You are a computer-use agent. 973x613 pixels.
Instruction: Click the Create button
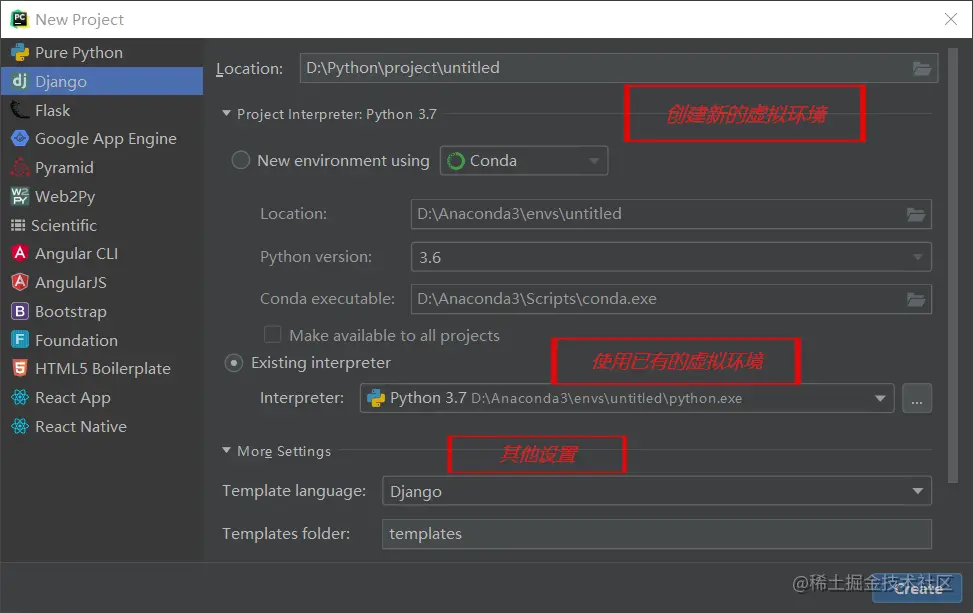coord(917,588)
